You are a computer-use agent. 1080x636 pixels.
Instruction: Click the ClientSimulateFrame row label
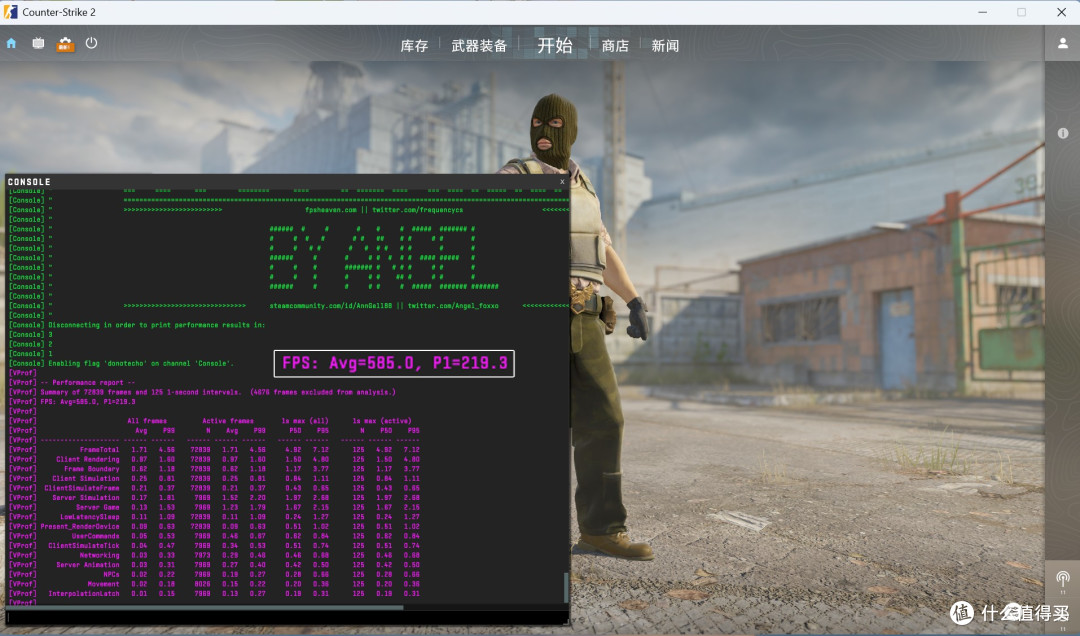[82, 489]
